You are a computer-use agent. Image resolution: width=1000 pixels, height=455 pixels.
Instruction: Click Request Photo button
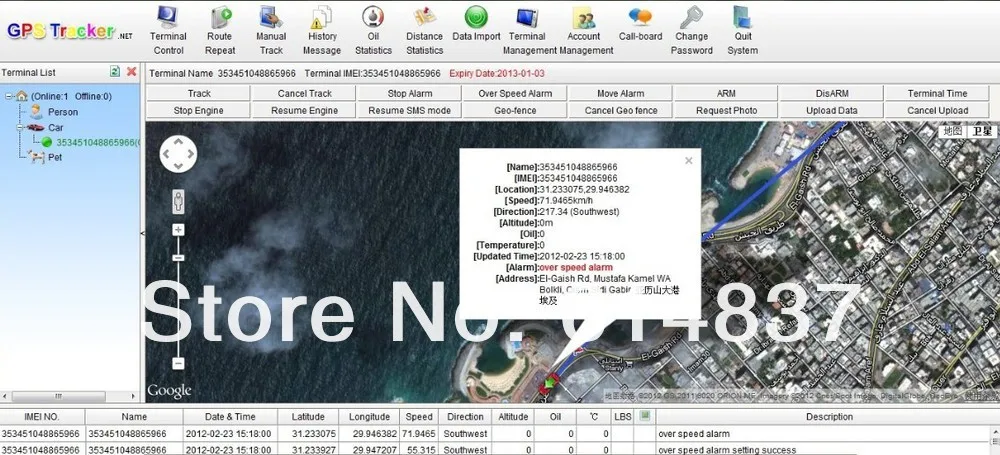726,110
